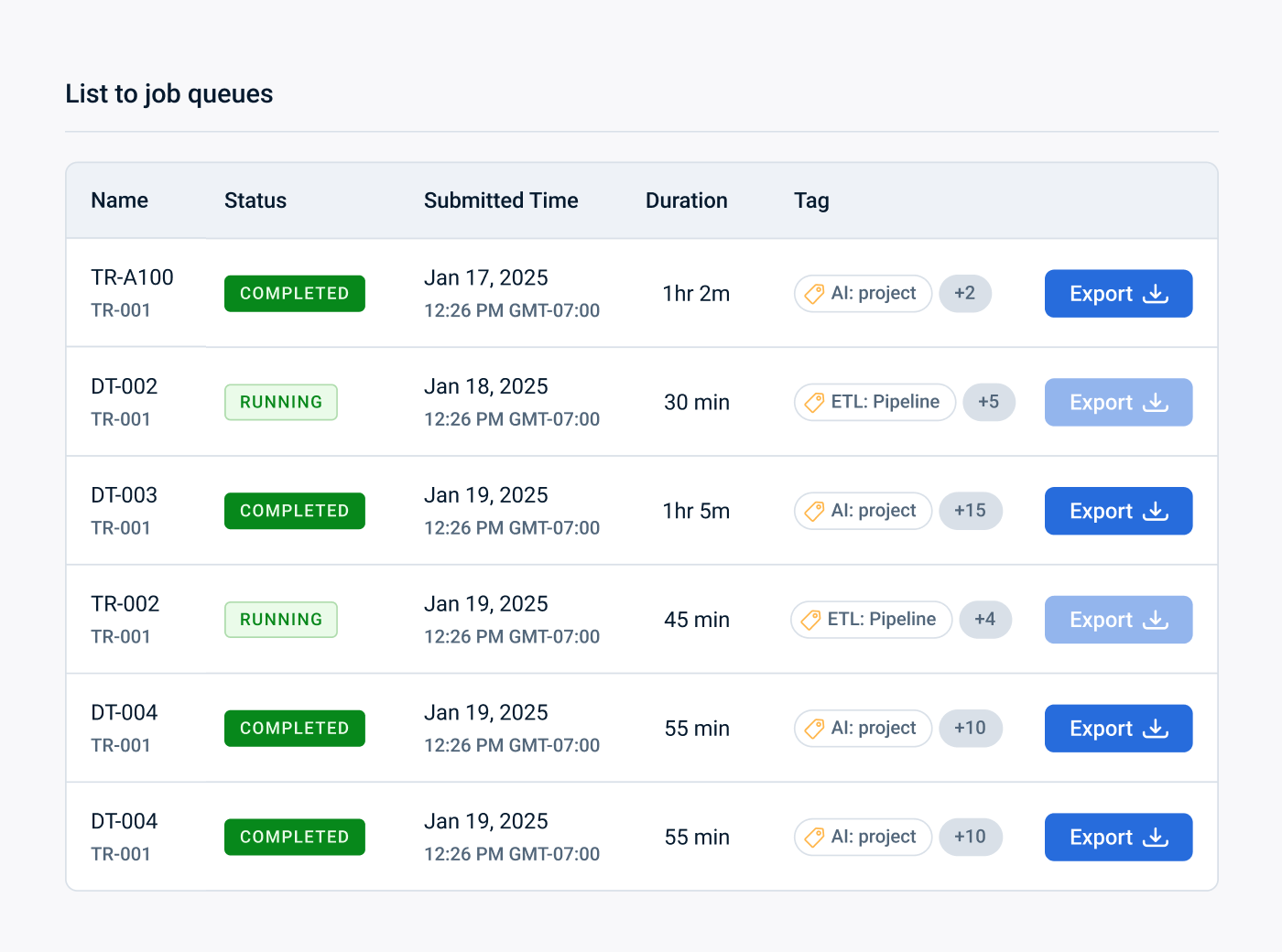Click the tag icon on DT-003's AI: project chip
The image size is (1282, 952).
[814, 511]
